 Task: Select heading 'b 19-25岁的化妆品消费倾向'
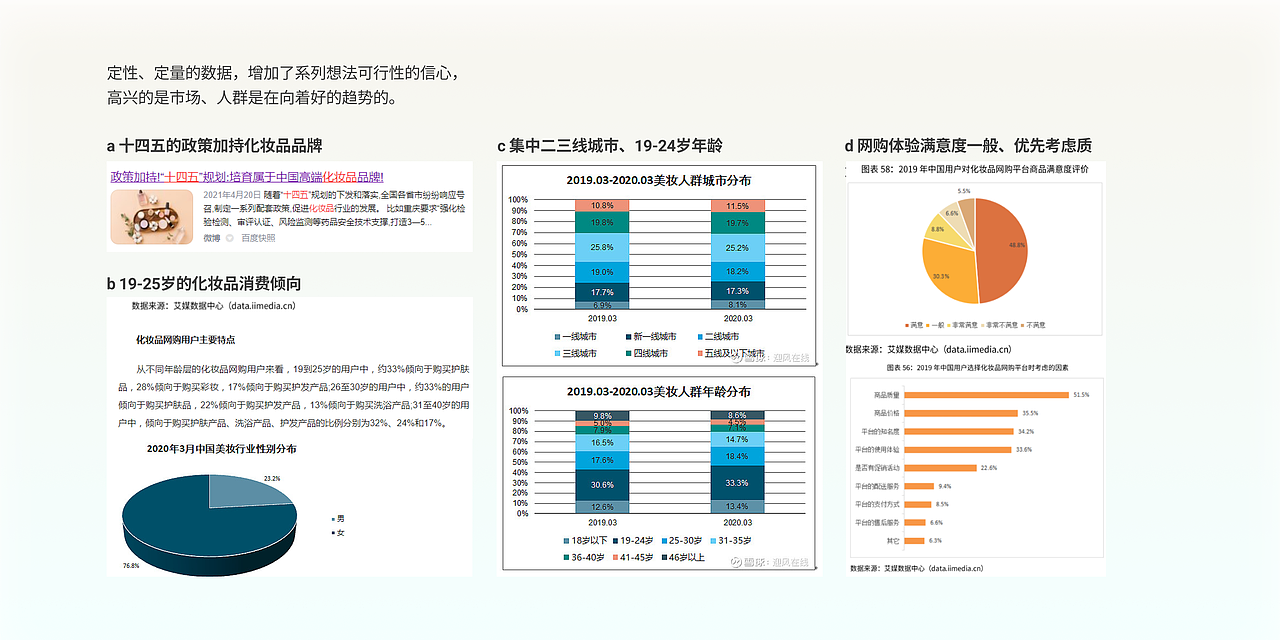[204, 283]
